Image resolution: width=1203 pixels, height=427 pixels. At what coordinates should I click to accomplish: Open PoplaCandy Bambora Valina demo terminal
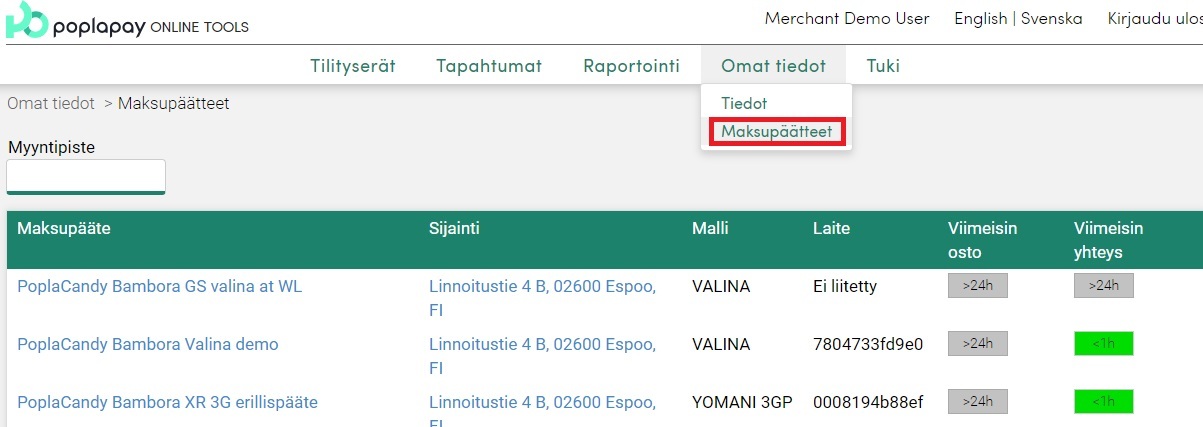[x=147, y=344]
